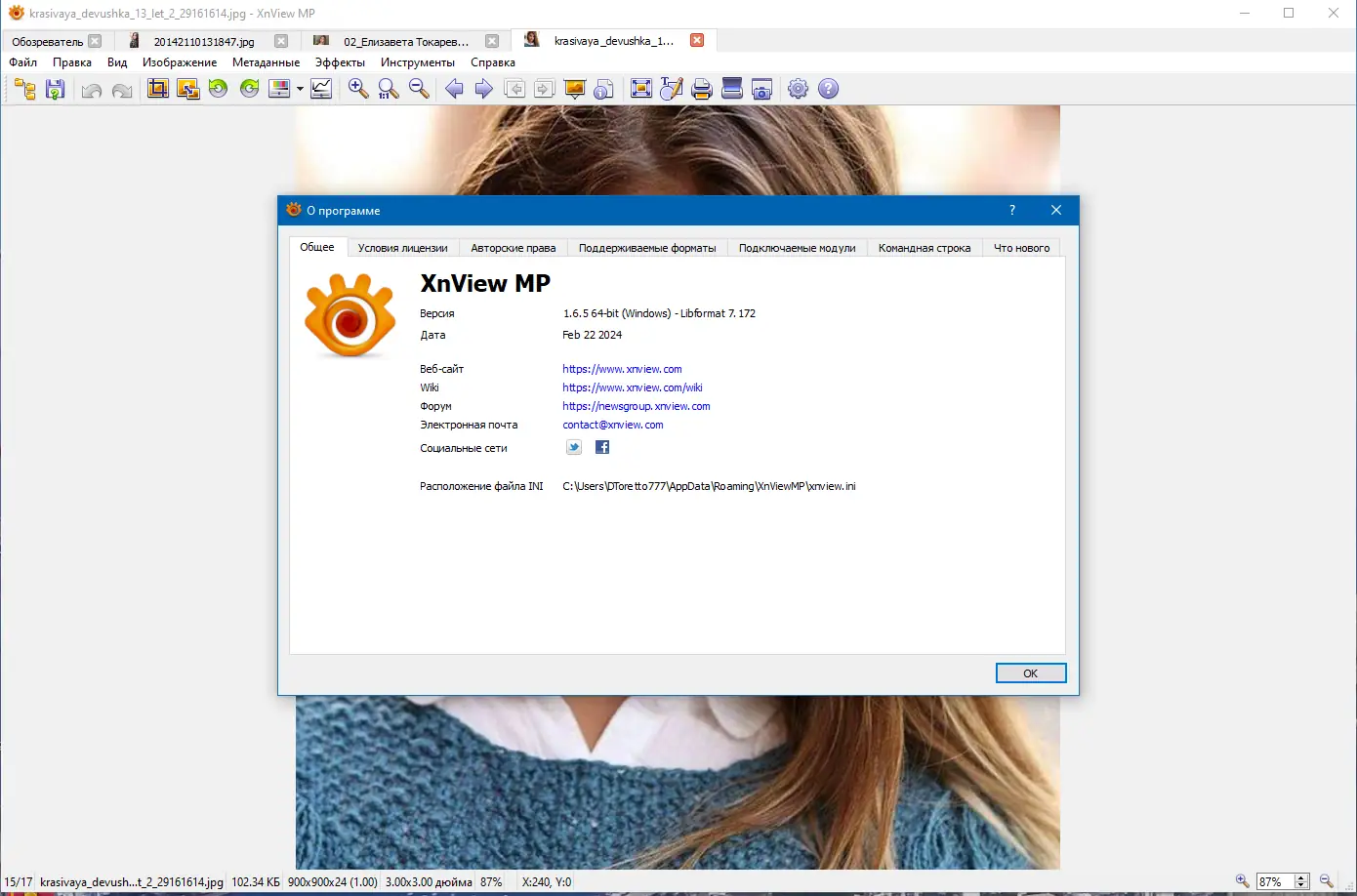The width and height of the screenshot is (1357, 896).
Task: Open the Изображение menu
Action: [180, 62]
